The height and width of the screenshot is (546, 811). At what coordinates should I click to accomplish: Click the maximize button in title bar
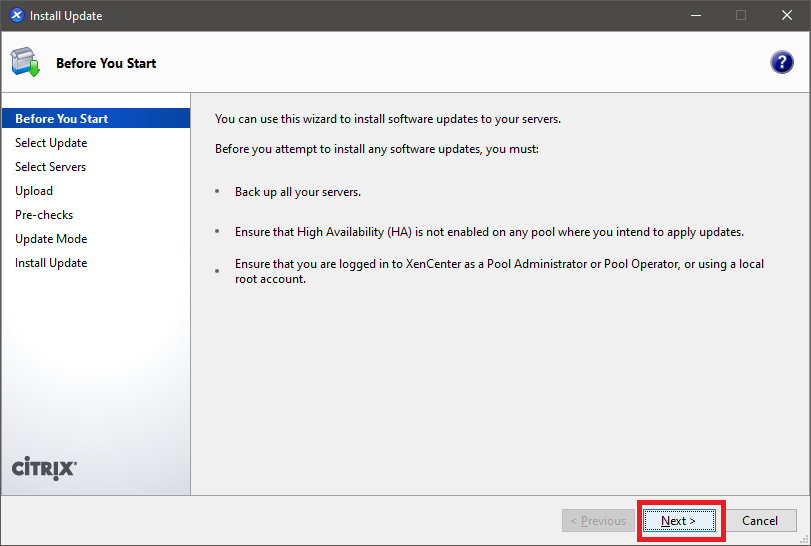(741, 15)
